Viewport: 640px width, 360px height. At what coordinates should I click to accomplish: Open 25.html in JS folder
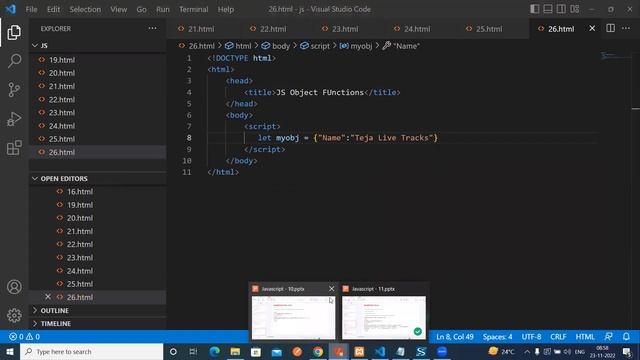(98, 139)
